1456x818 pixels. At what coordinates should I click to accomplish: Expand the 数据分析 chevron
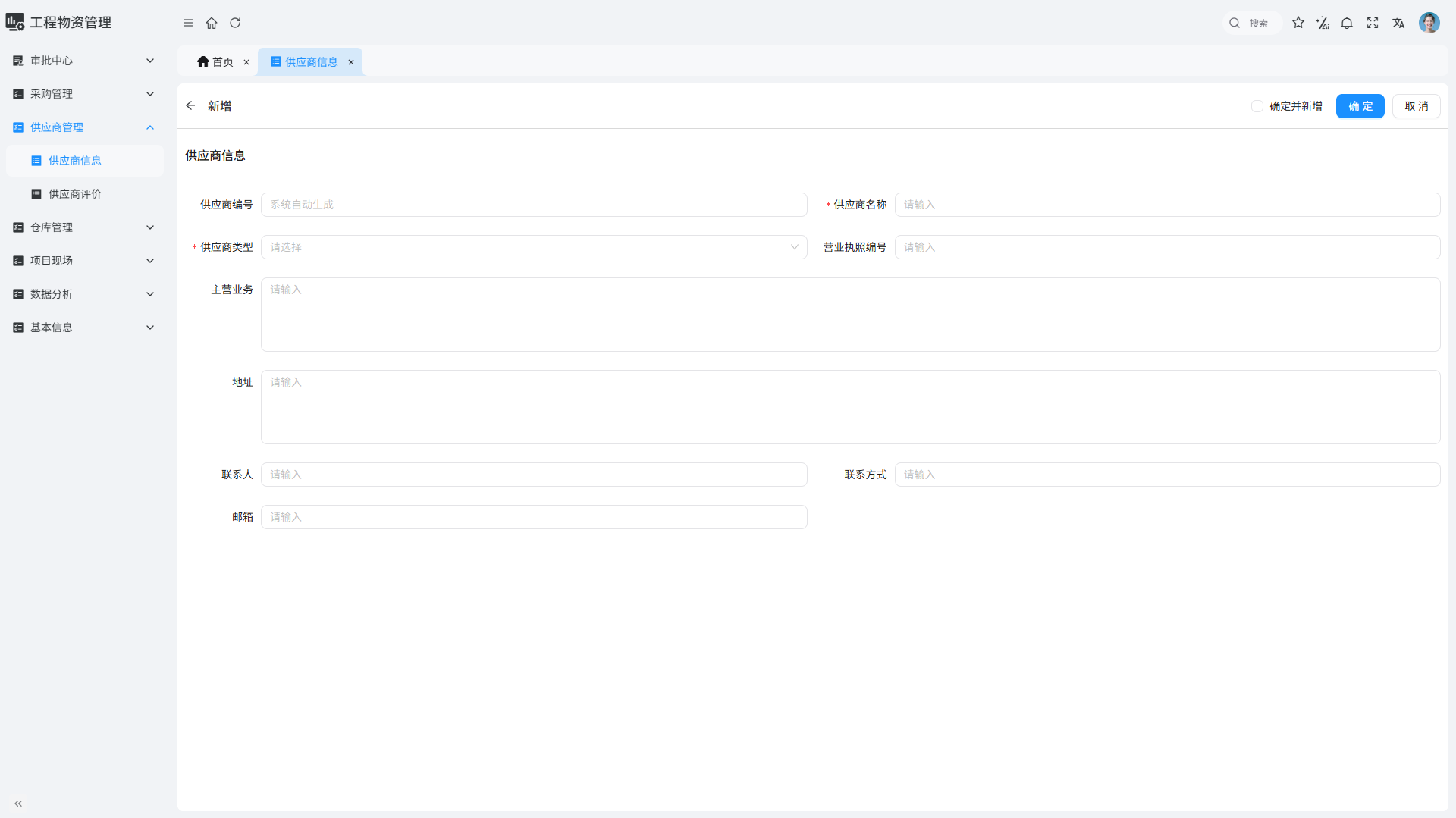[x=150, y=294]
